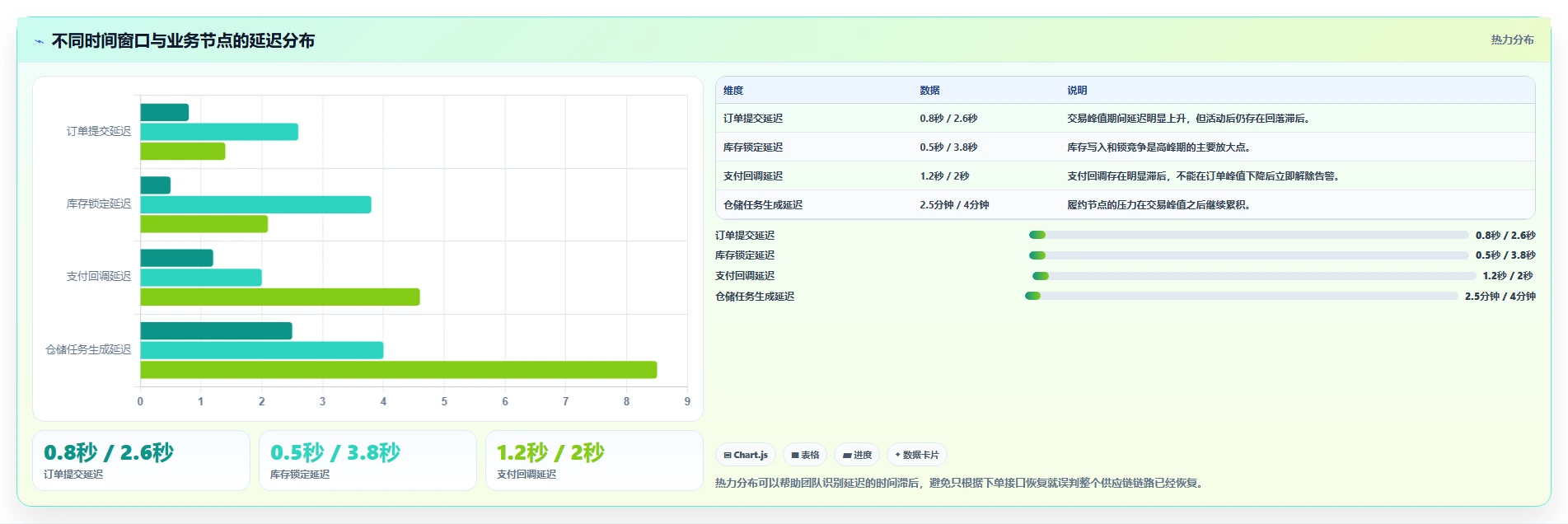Select the 数据卡片 tag chip

tap(917, 455)
